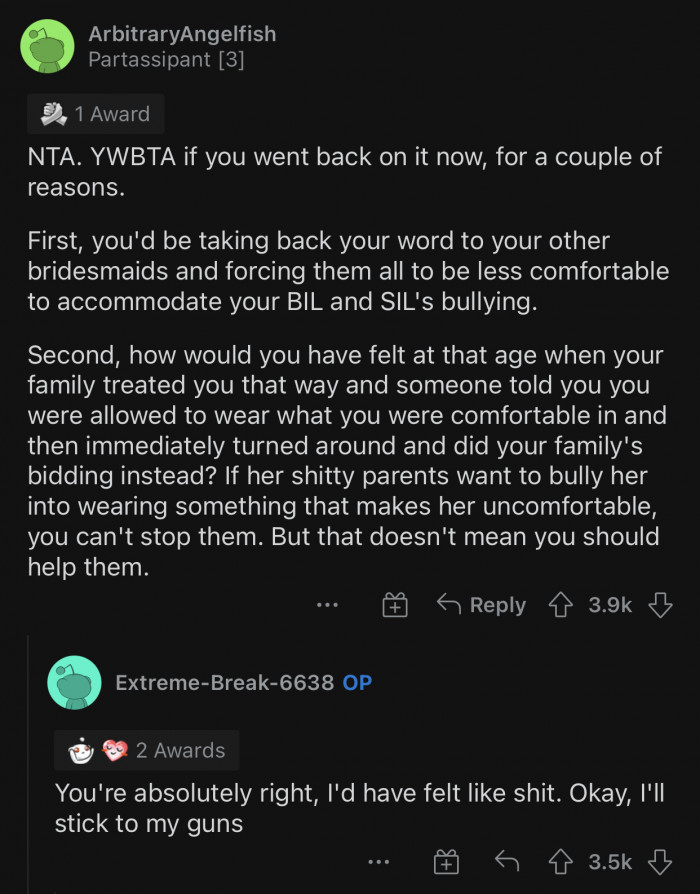Downvote the NTA comment

[662, 605]
